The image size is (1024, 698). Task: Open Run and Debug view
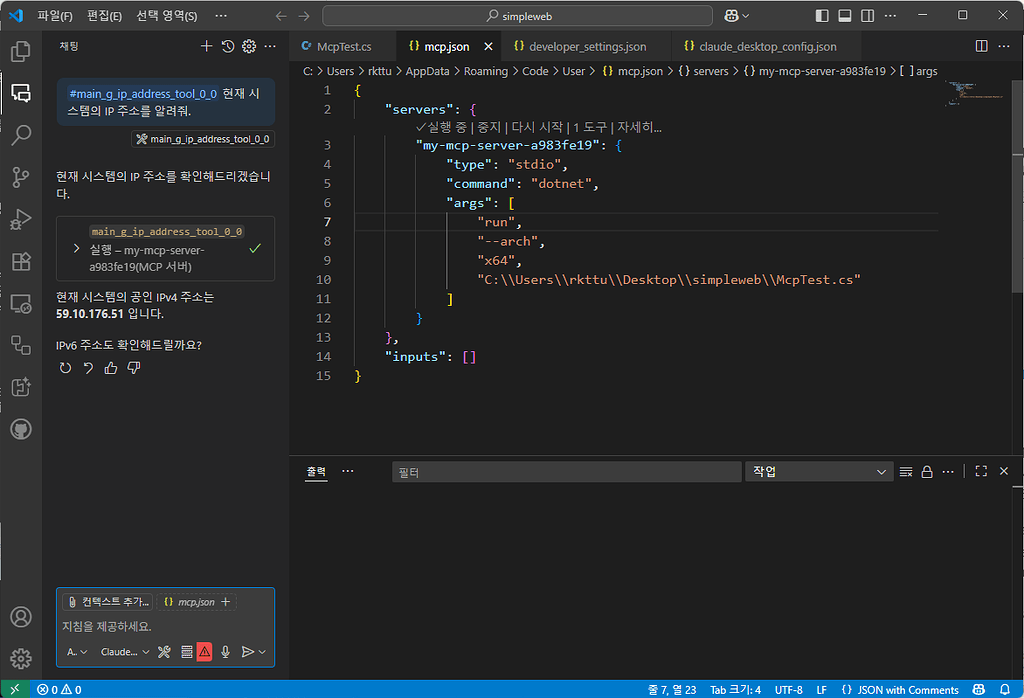21,219
